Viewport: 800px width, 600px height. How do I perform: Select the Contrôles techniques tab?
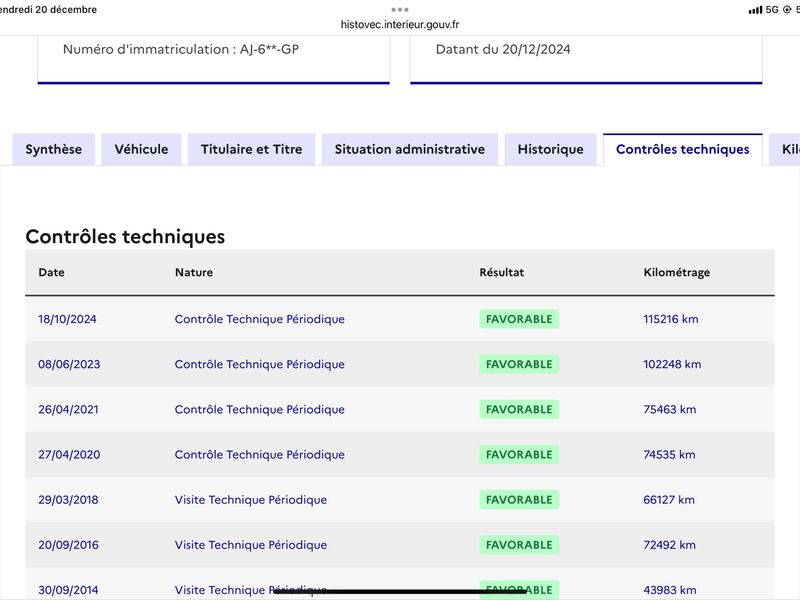coord(683,149)
